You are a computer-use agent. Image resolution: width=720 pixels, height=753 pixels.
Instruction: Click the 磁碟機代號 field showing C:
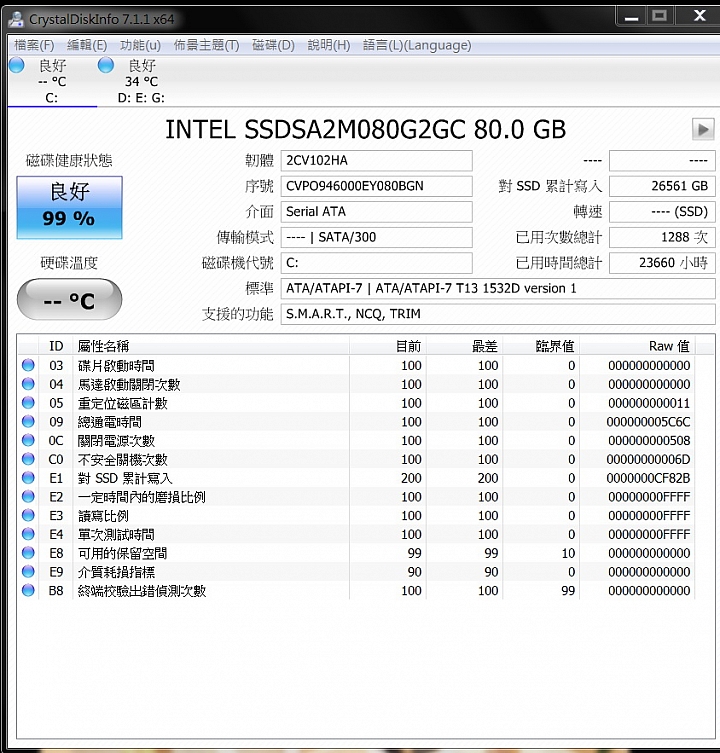tap(377, 263)
